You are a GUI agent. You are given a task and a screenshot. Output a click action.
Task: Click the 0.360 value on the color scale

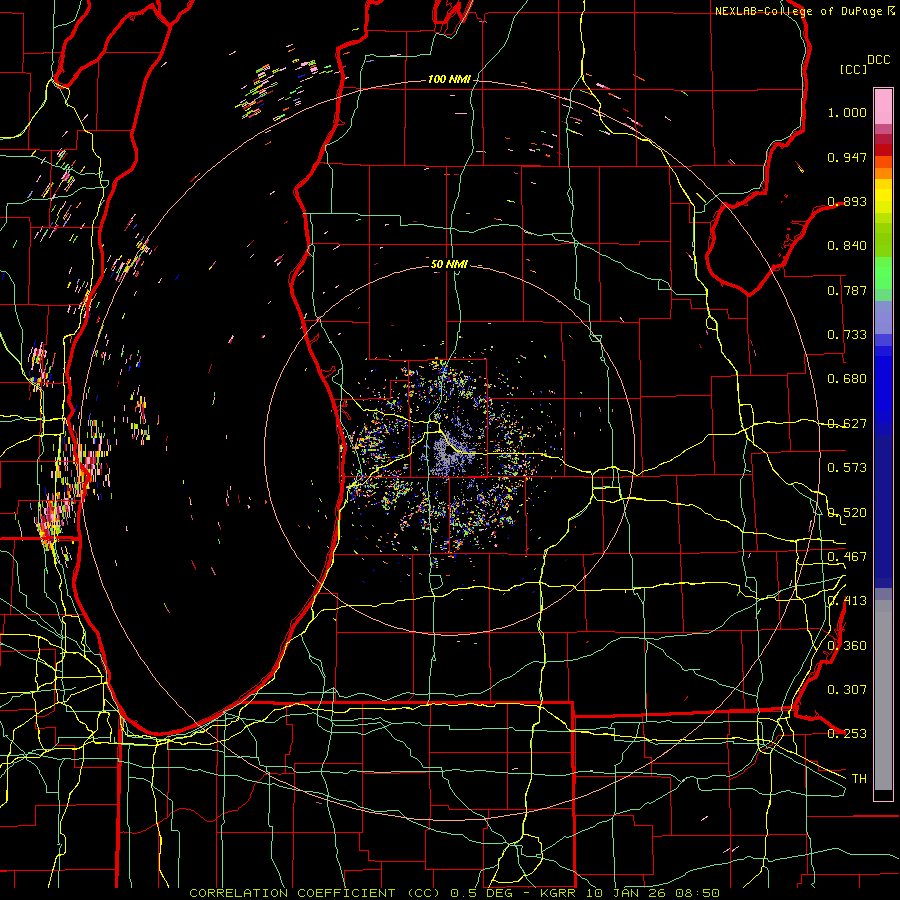[x=847, y=646]
